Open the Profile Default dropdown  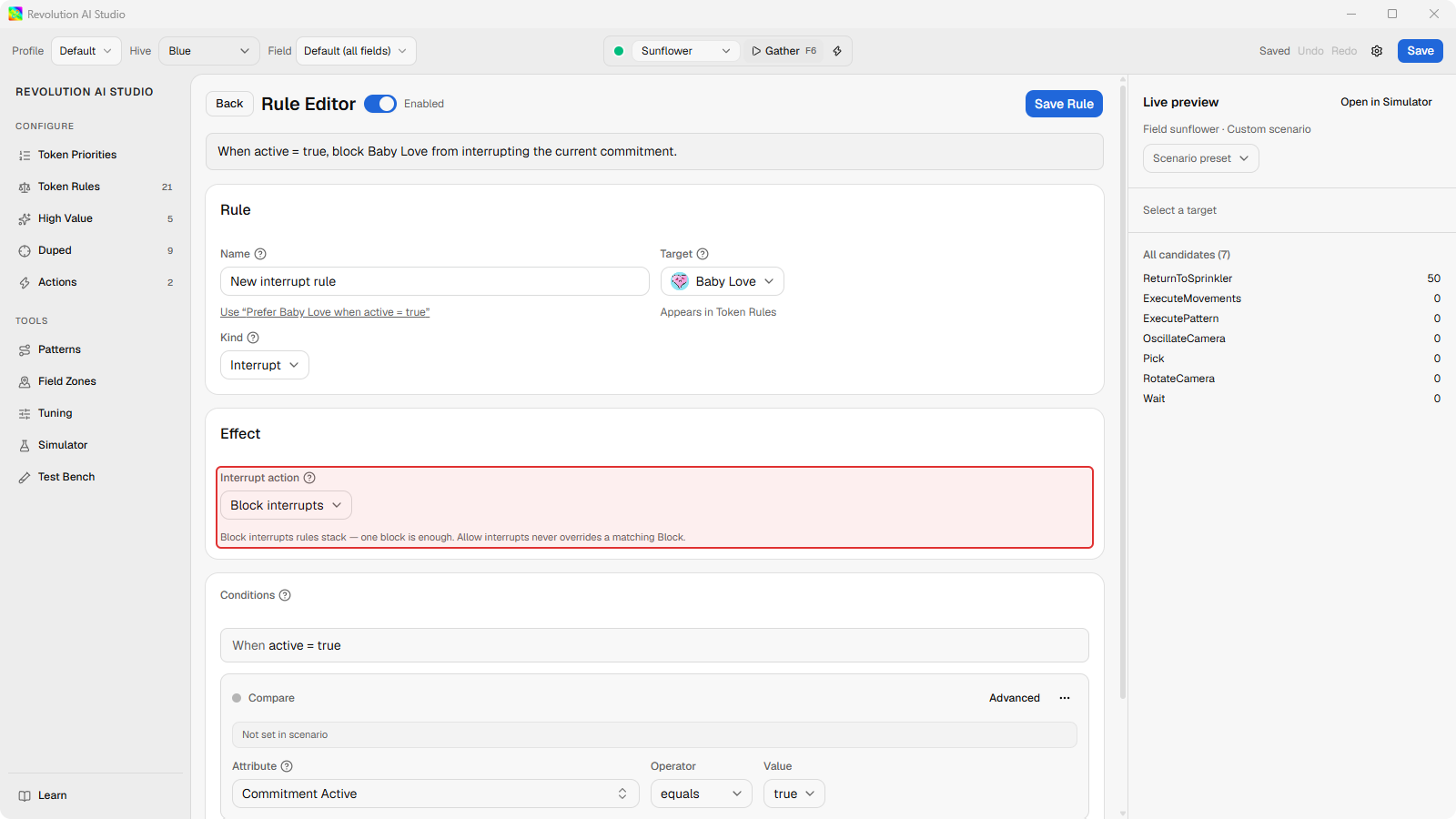coord(86,51)
